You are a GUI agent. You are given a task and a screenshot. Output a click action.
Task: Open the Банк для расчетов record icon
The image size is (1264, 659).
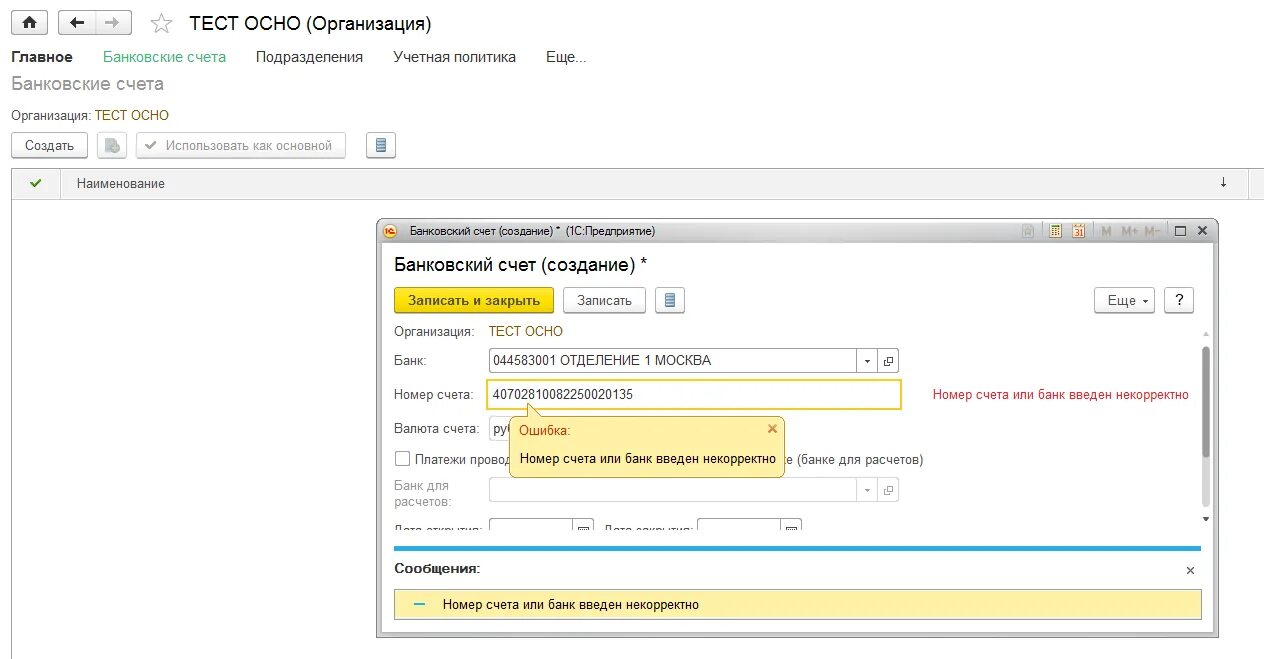[888, 490]
